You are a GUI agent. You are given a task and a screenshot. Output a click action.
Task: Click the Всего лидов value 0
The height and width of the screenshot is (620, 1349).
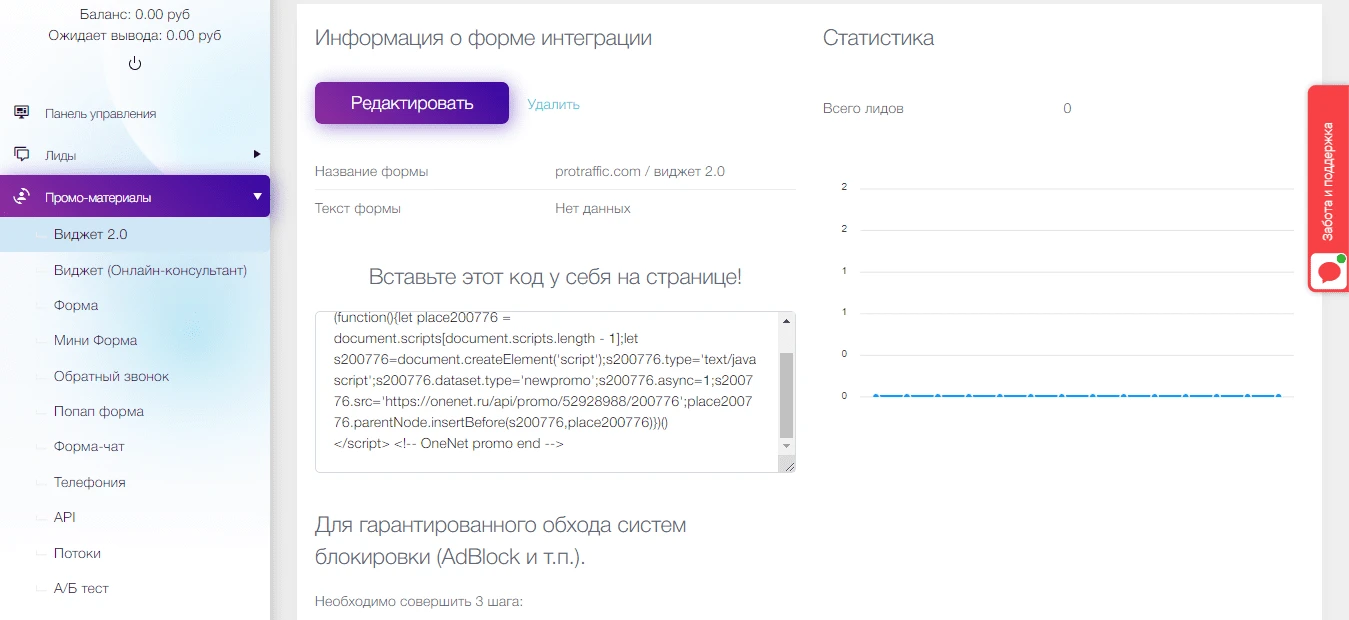(x=1067, y=108)
